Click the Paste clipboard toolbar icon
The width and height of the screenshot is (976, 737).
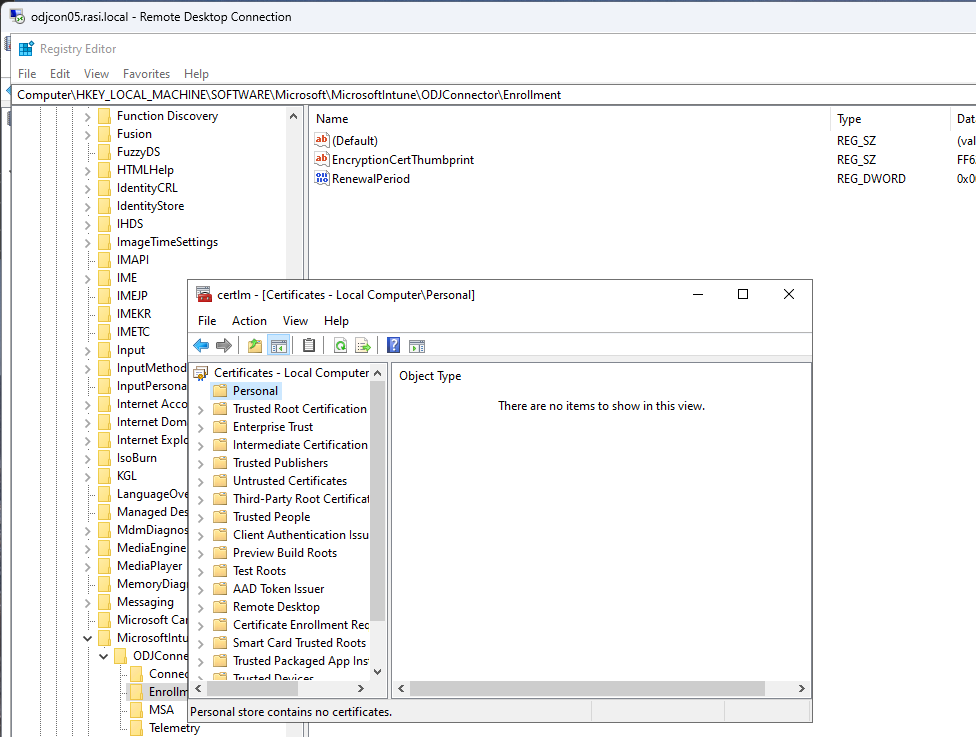pos(309,345)
